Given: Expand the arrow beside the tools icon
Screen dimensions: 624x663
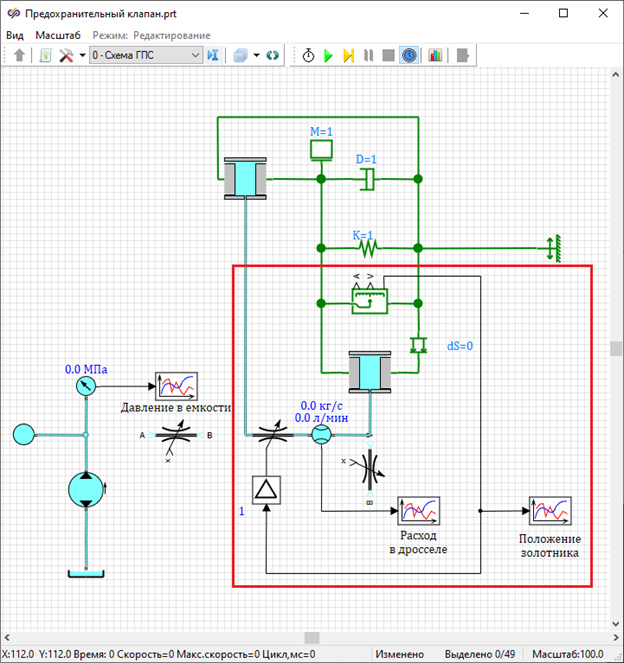Looking at the screenshot, I should [82, 55].
